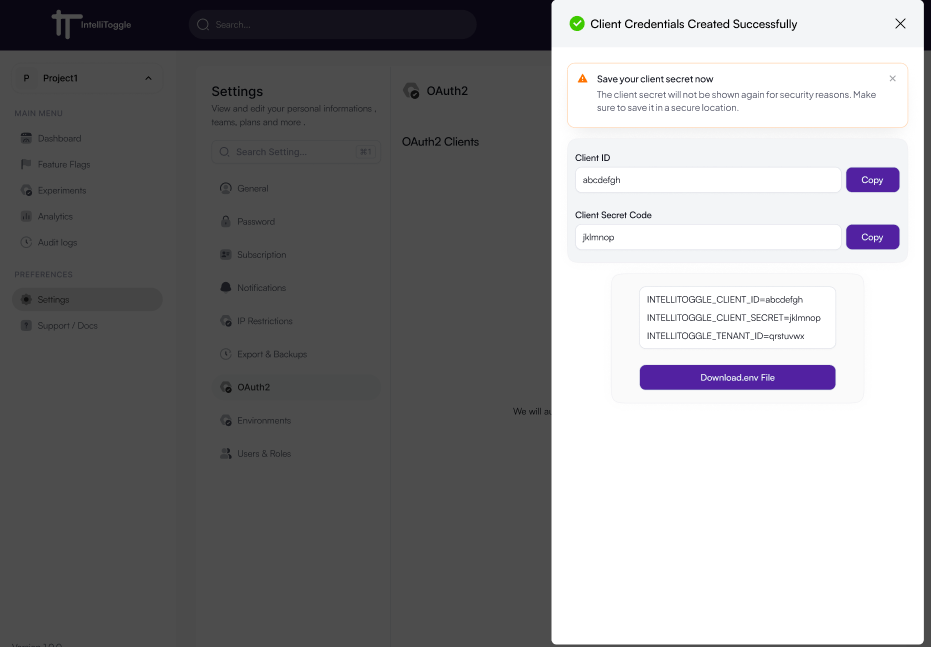Click the Feature Flags flag icon

(x=27, y=164)
